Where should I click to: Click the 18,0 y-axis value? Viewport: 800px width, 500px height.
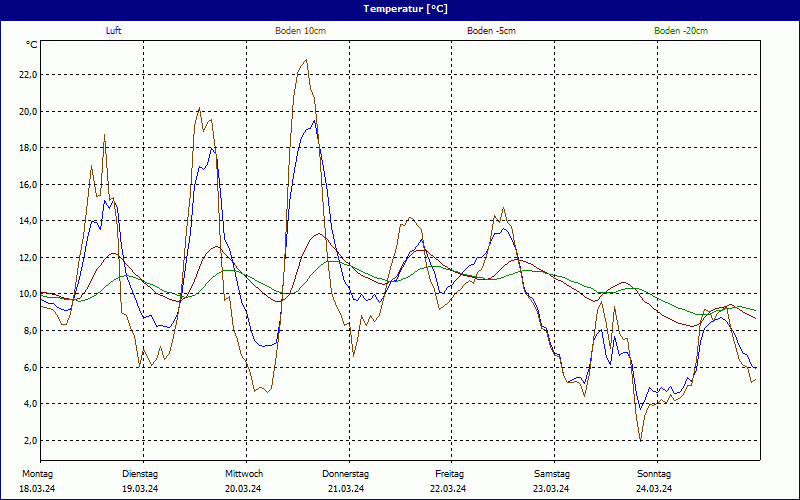(28, 148)
